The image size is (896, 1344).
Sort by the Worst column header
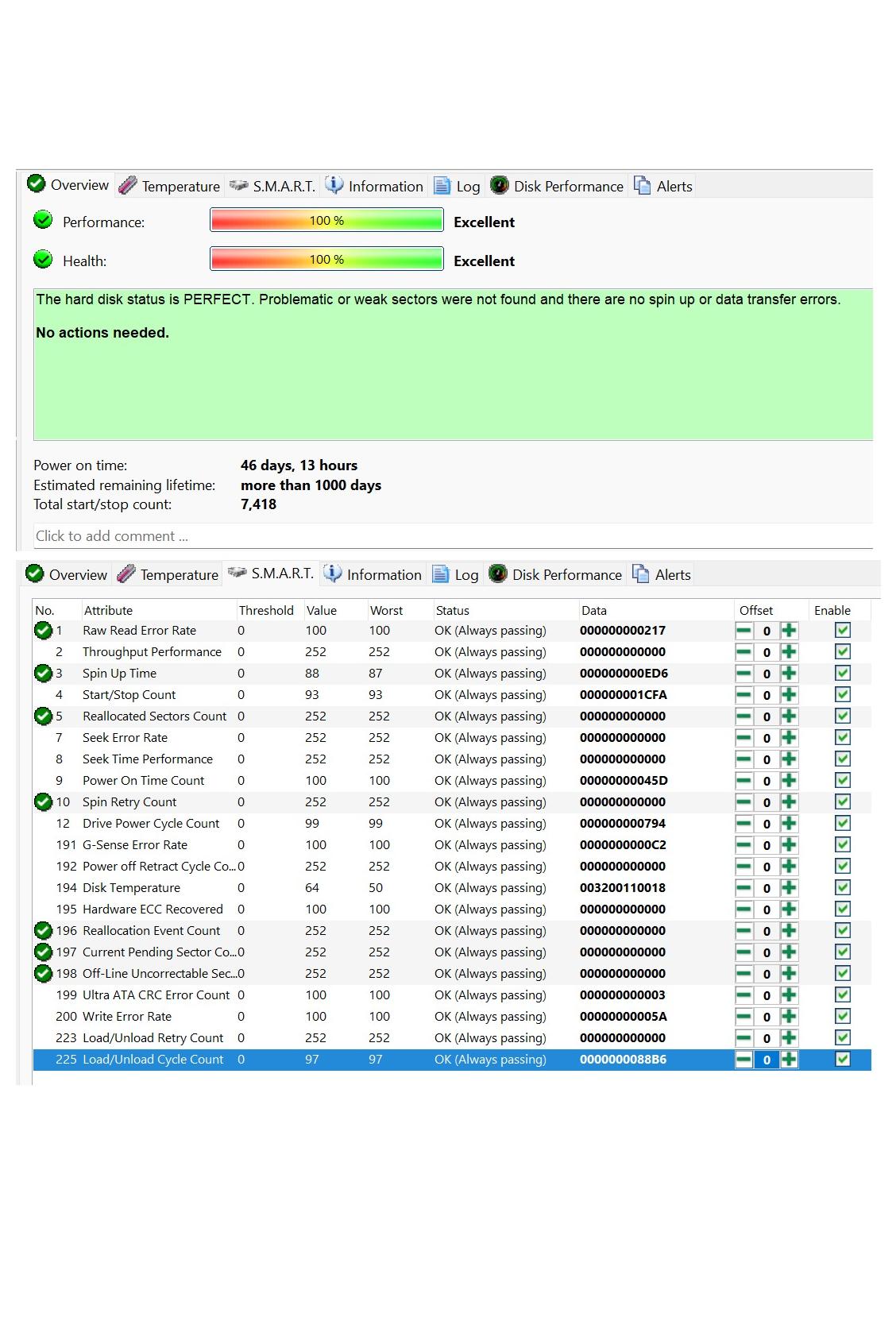pos(387,611)
